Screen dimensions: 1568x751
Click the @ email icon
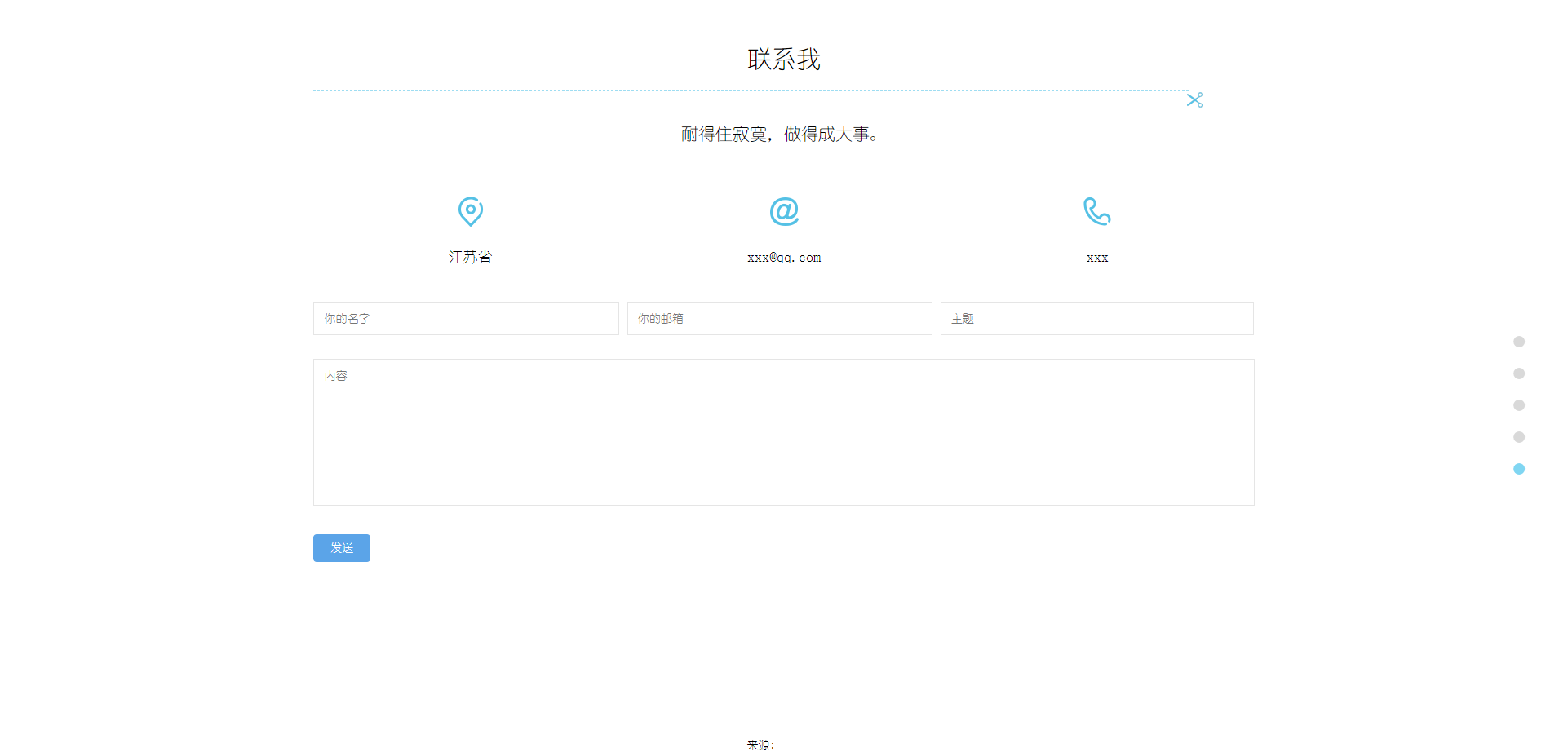point(784,211)
